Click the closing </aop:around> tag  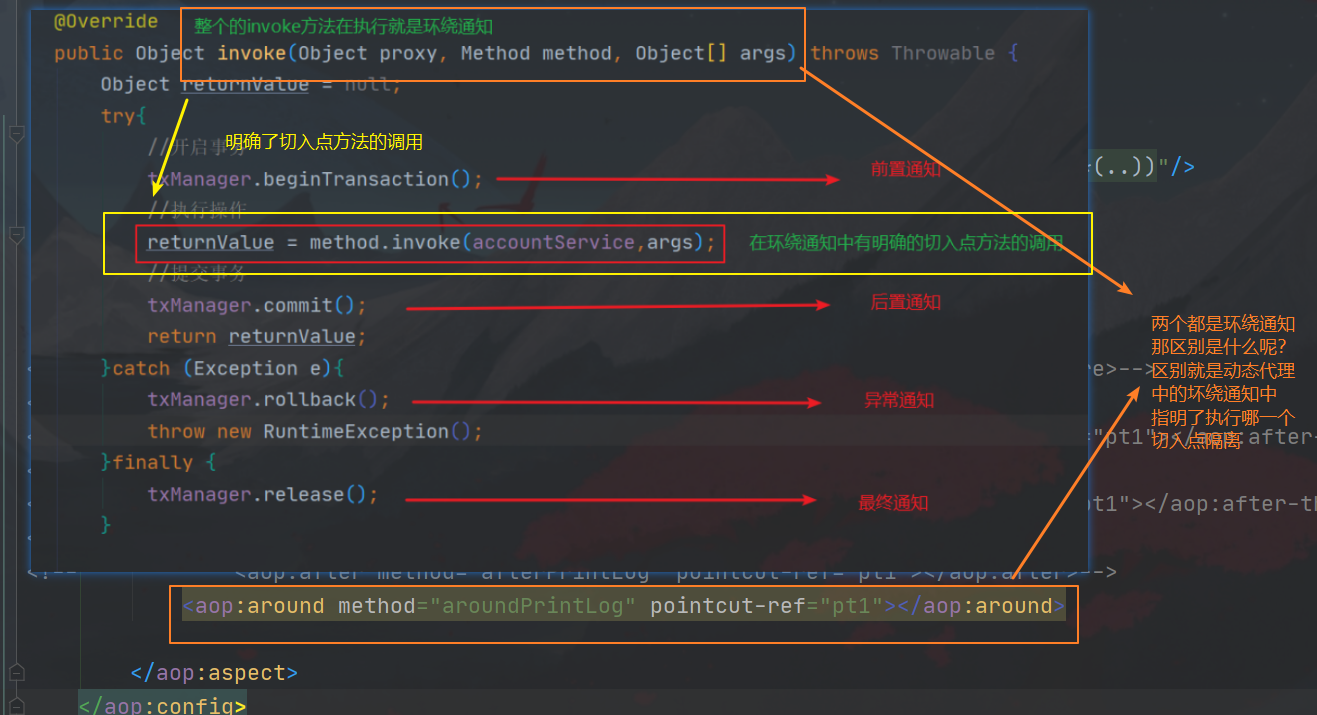click(982, 606)
